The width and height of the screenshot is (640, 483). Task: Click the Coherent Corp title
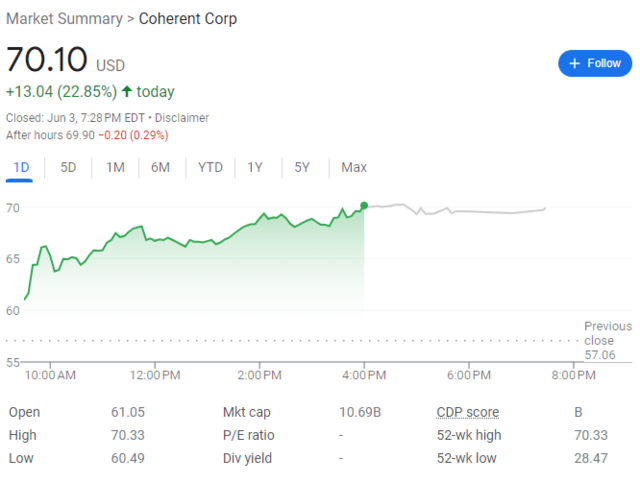pos(188,19)
